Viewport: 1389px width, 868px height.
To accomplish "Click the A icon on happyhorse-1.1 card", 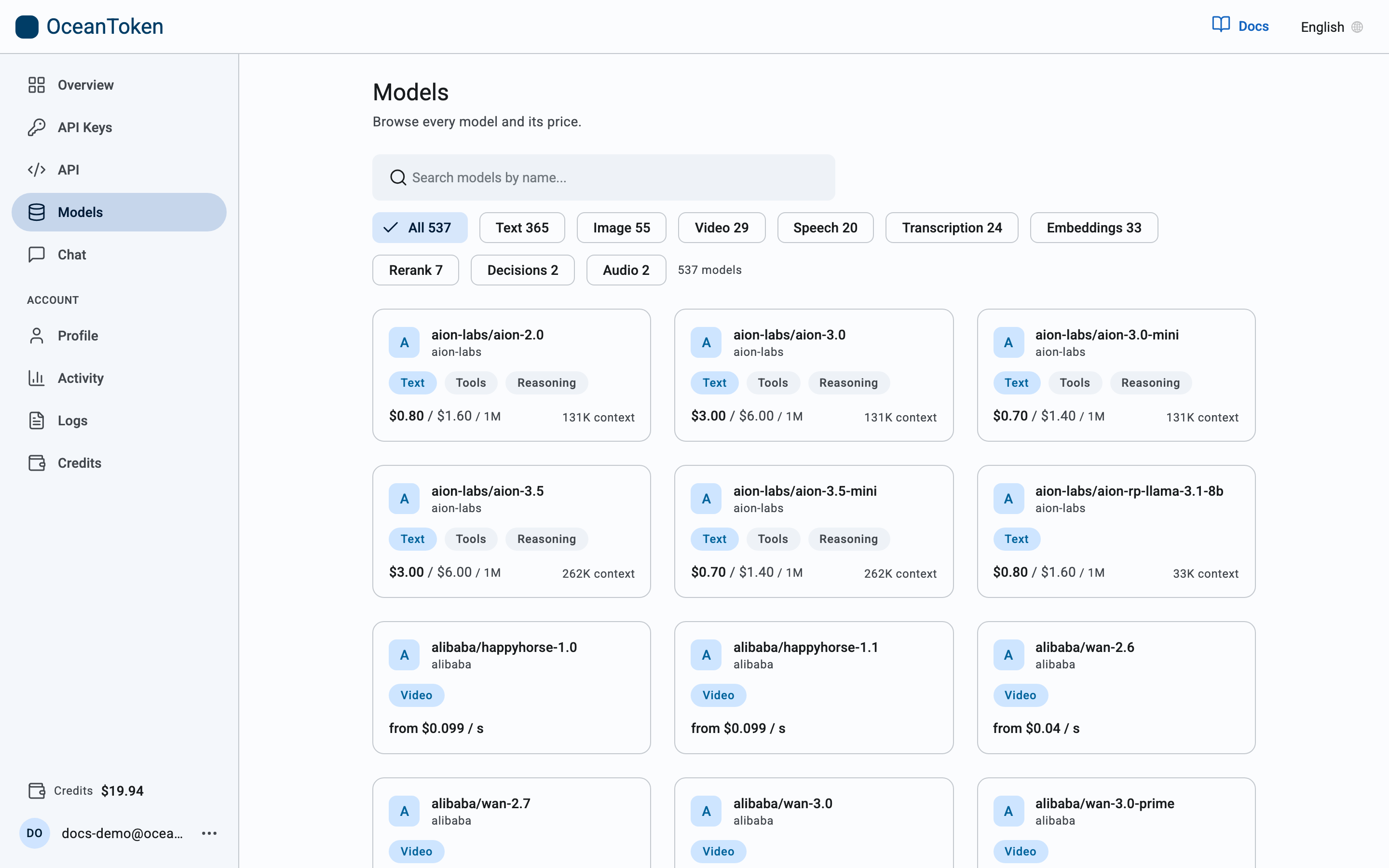I will pyautogui.click(x=706, y=655).
